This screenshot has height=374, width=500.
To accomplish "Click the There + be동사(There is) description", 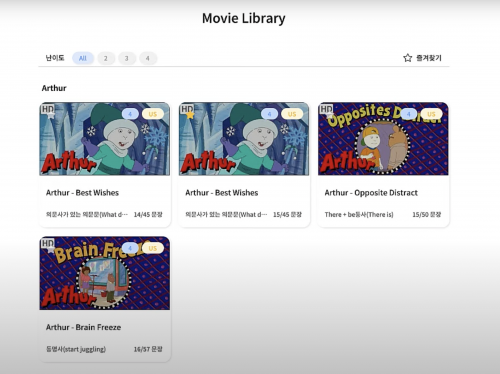I will (359, 215).
